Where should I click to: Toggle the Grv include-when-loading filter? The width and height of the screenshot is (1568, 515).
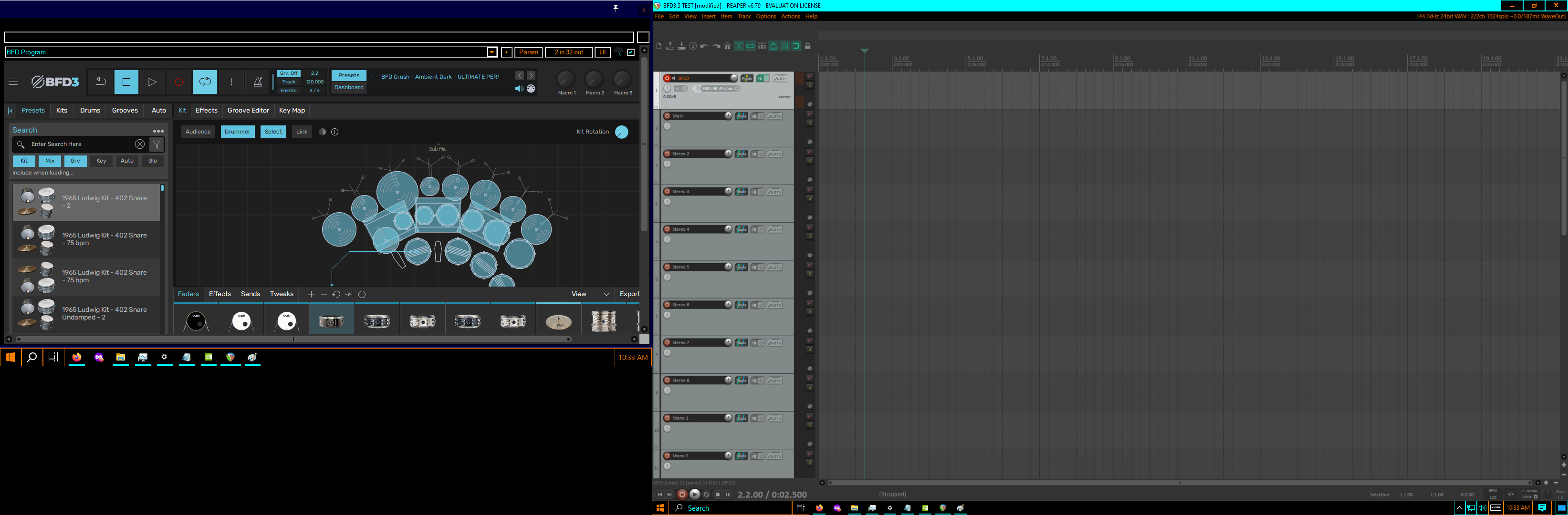(75, 161)
